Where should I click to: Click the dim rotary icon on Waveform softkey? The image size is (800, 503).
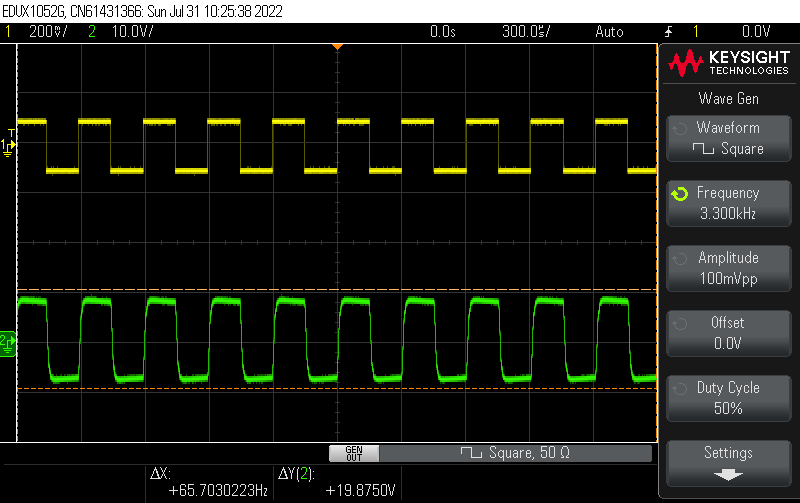point(680,129)
